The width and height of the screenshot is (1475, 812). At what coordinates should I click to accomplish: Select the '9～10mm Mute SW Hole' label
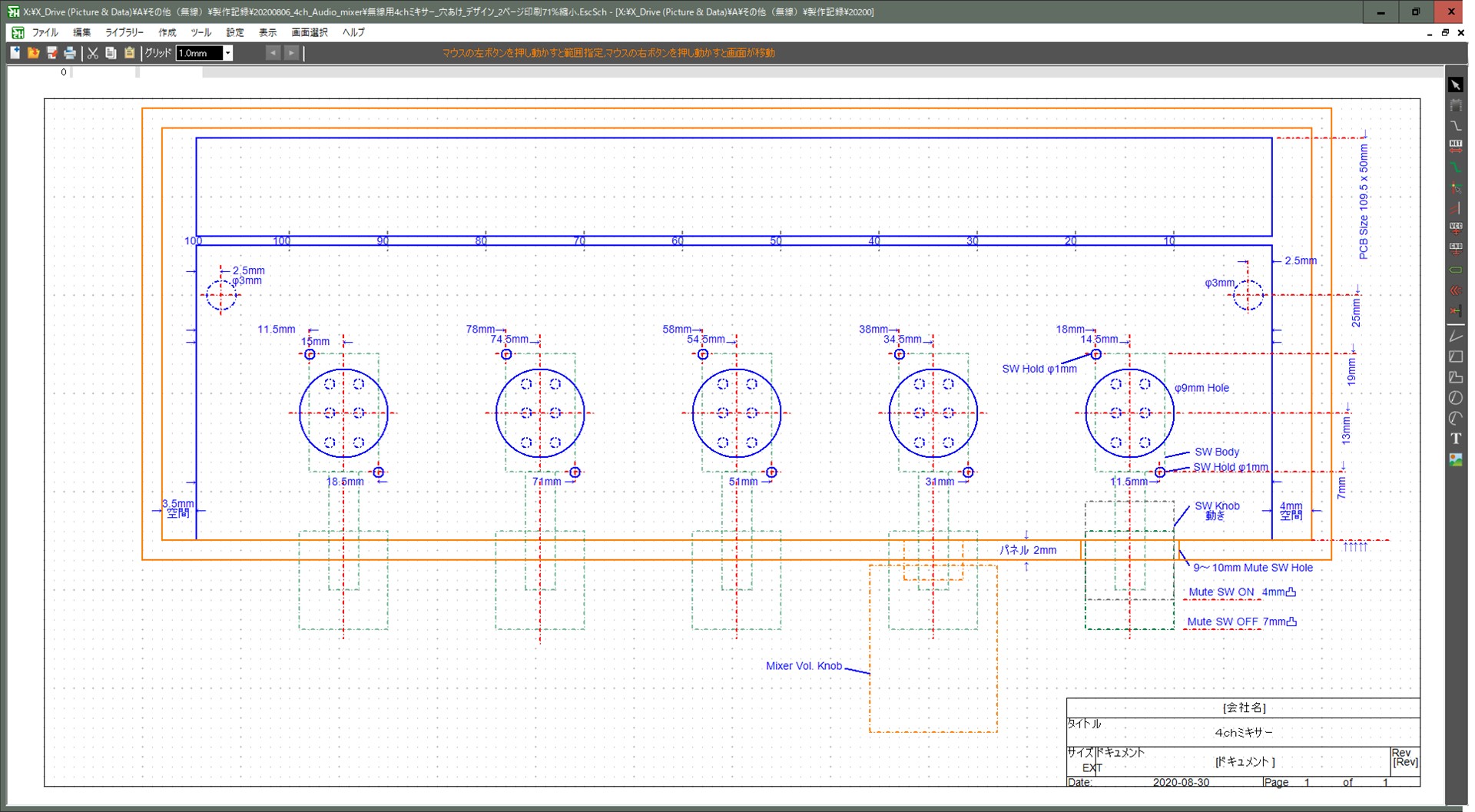[1253, 568]
